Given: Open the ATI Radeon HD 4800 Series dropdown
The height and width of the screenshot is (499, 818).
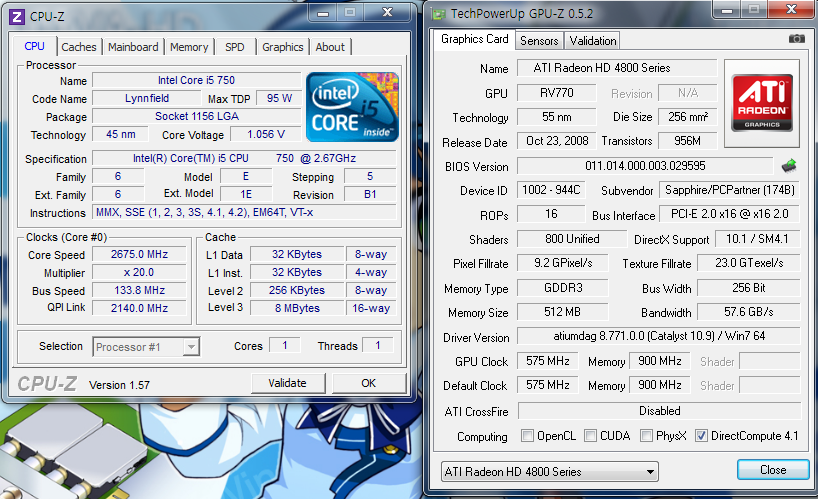Looking at the screenshot, I should [x=548, y=471].
